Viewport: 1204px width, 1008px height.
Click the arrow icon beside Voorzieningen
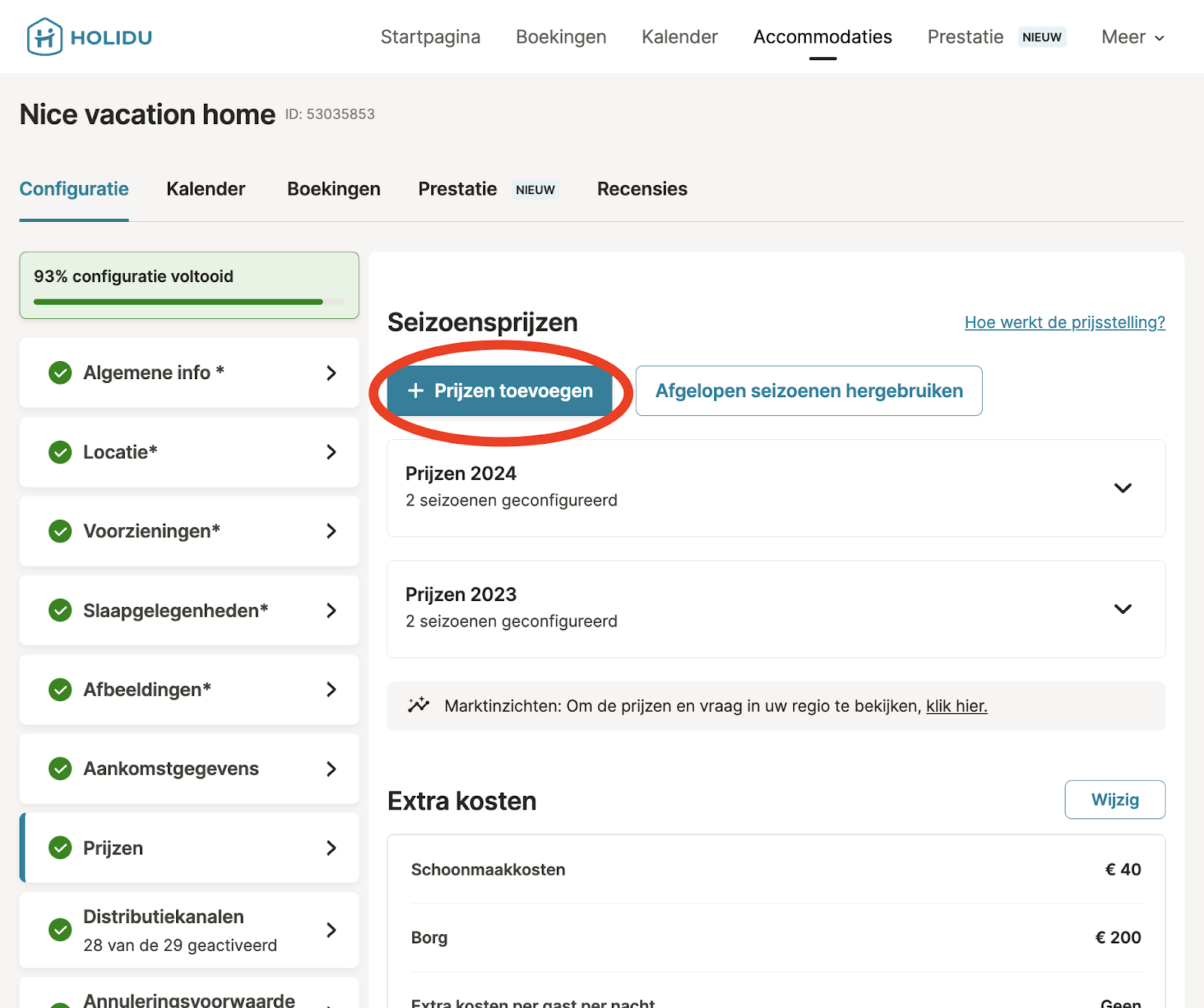331,531
